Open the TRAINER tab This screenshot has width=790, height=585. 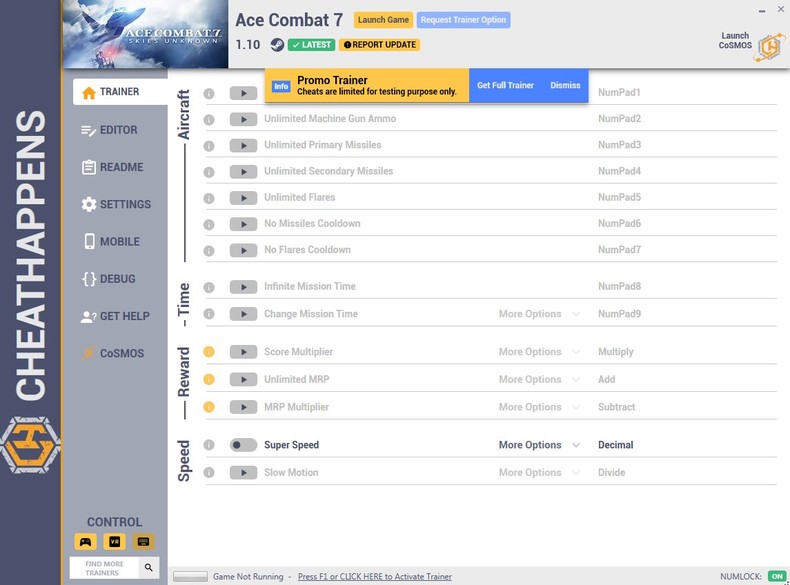pyautogui.click(x=120, y=92)
